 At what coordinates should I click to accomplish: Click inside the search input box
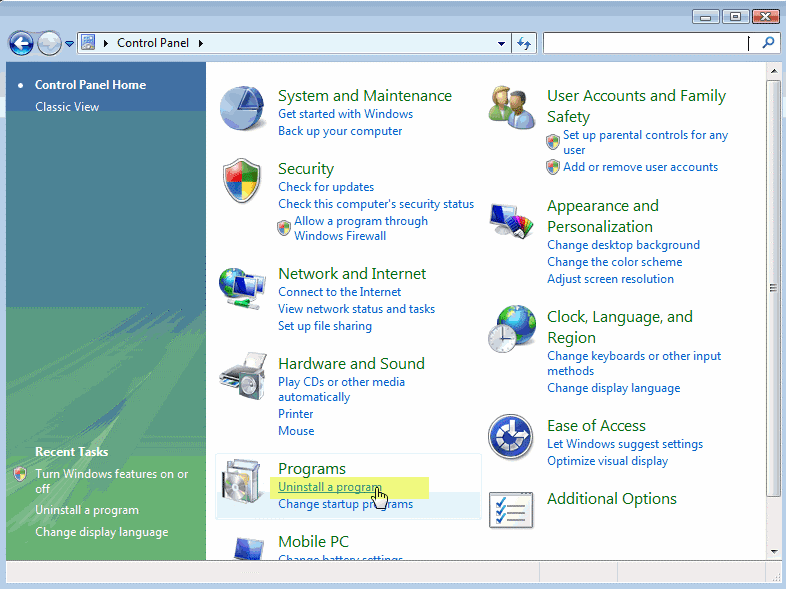pyautogui.click(x=651, y=43)
